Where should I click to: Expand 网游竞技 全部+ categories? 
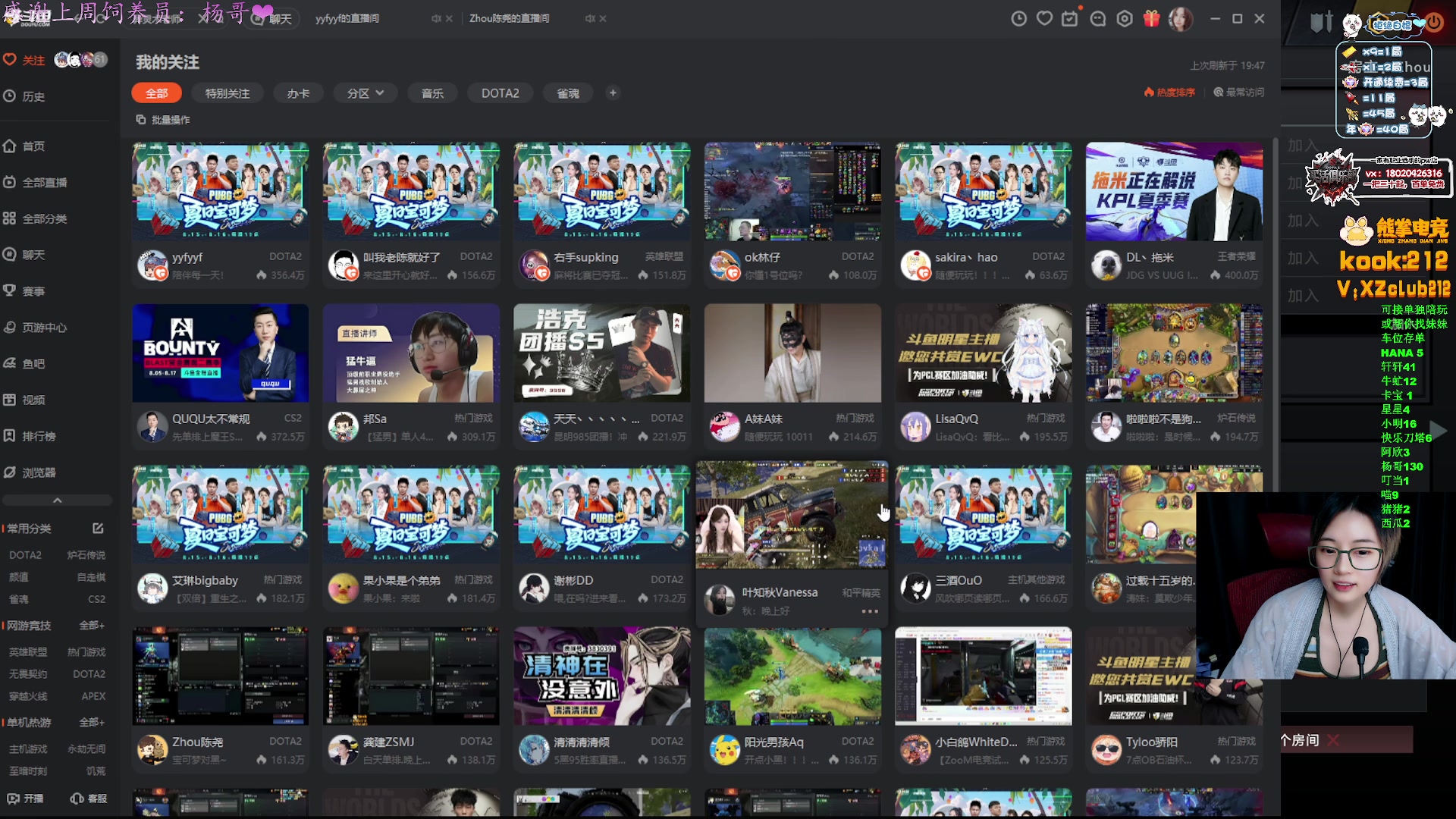[x=92, y=626]
